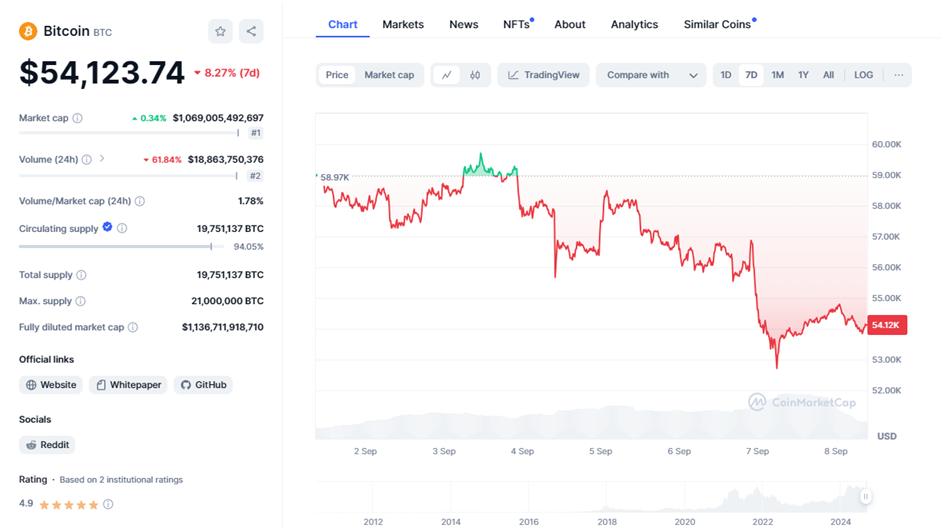Screen dimensions: 944x530
Task: Open the Markets tab
Action: click(403, 25)
